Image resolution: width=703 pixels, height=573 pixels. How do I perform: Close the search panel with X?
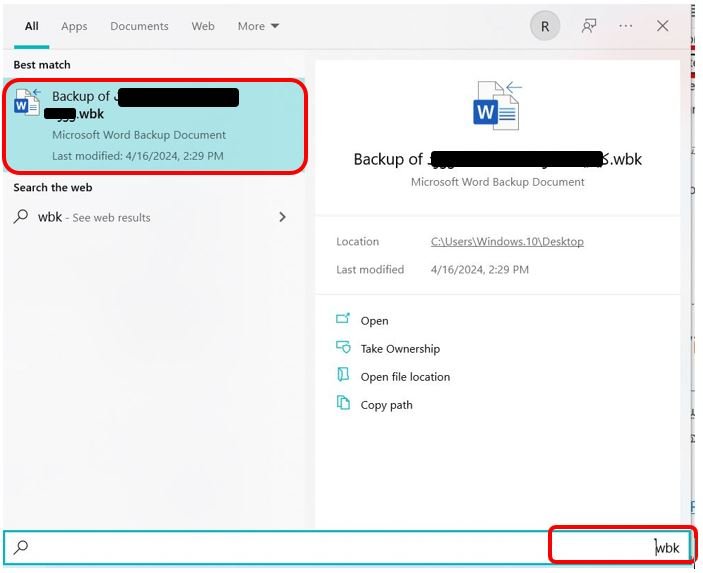point(663,26)
